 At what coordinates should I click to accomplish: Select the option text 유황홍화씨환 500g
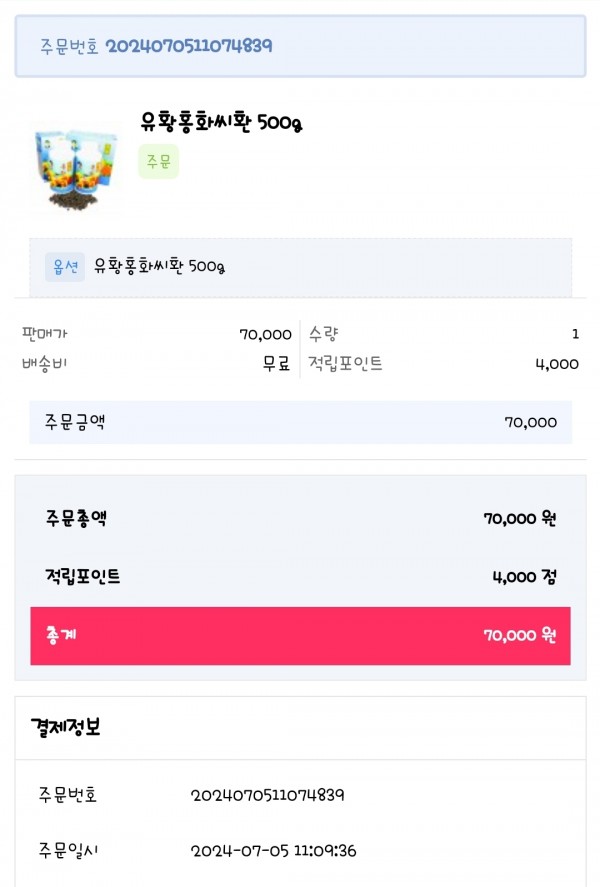tap(159, 266)
